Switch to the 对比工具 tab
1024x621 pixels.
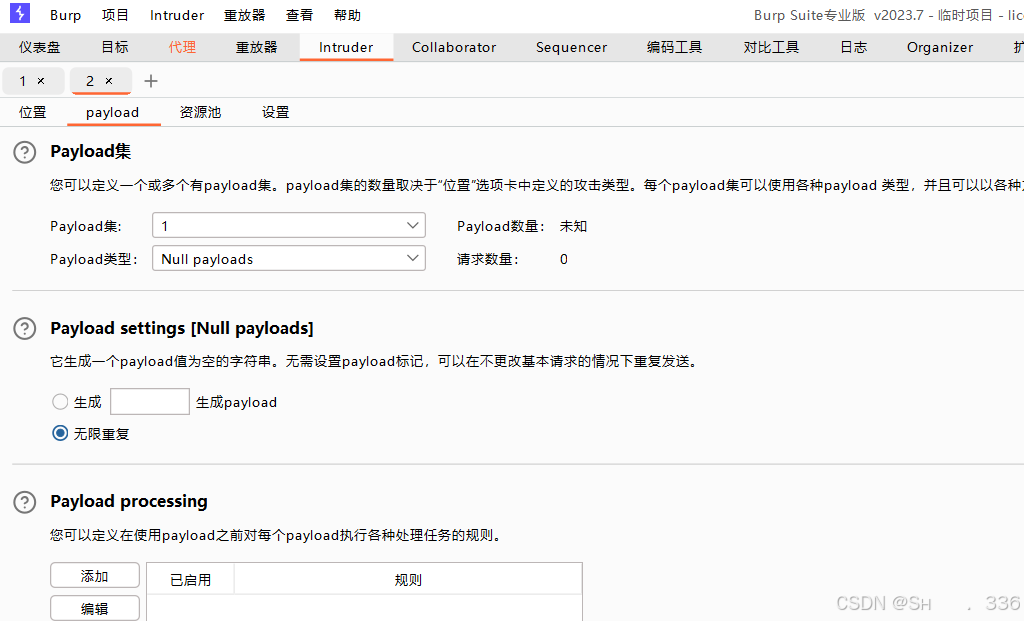coord(771,47)
